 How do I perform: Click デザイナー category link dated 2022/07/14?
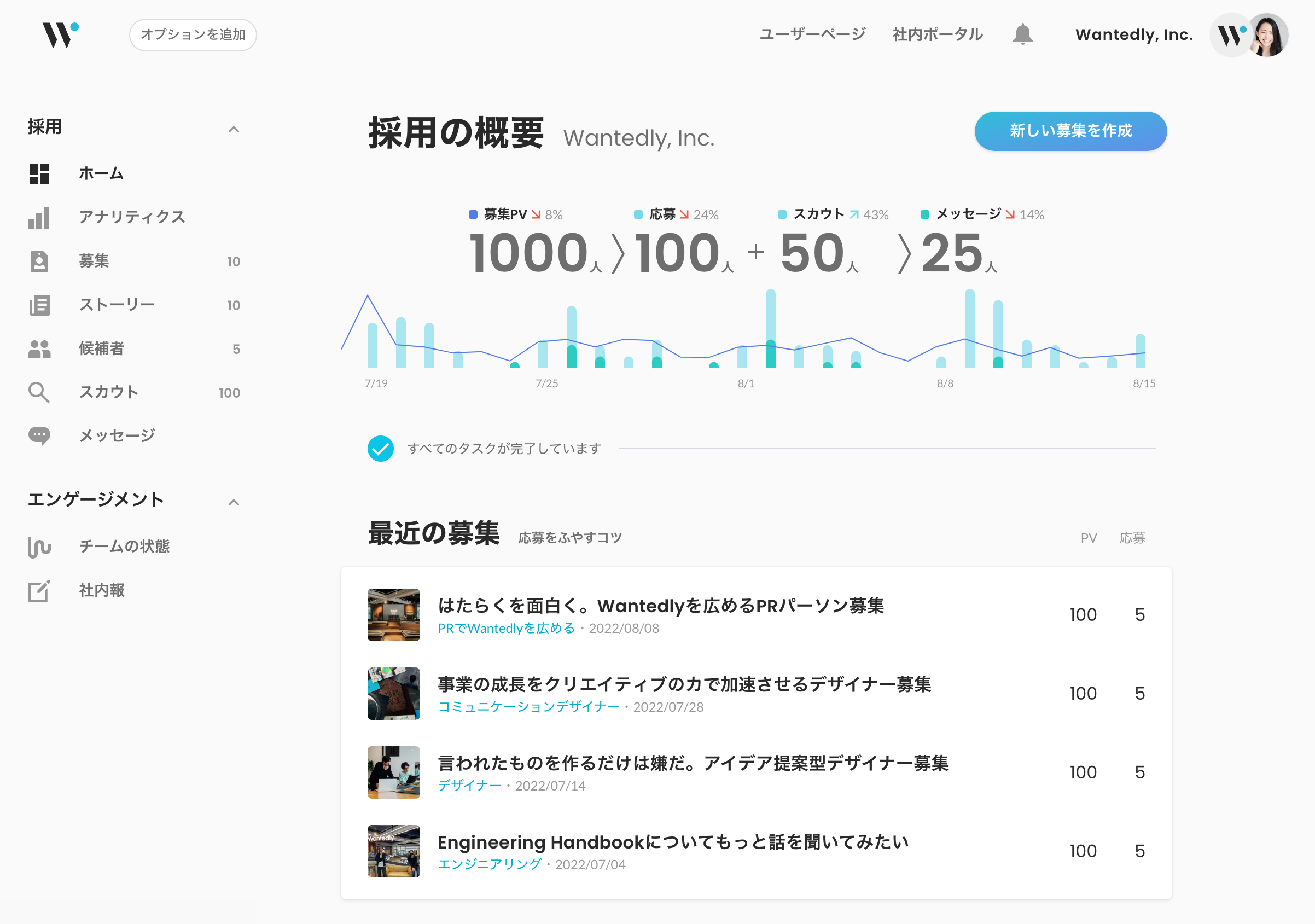[470, 786]
